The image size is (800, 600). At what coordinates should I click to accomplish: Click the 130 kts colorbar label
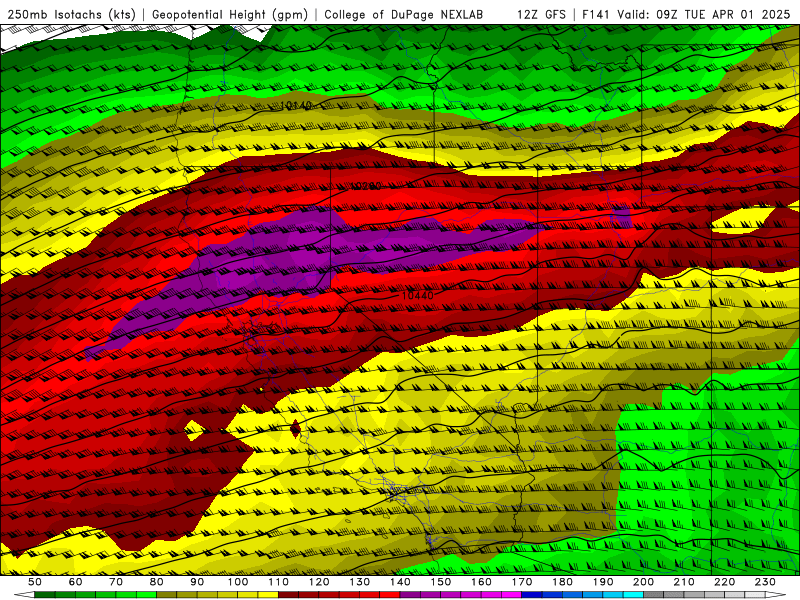(360, 582)
